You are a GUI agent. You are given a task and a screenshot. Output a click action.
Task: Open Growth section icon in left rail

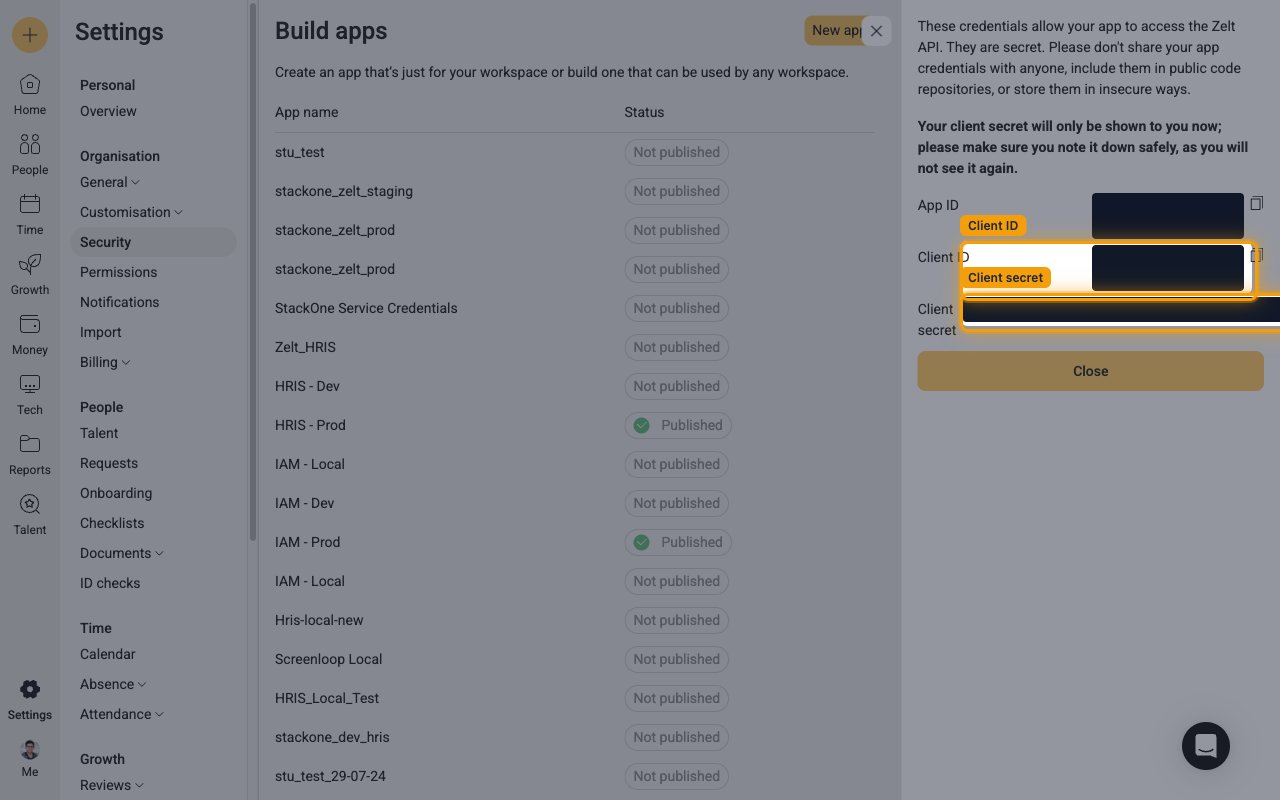tap(30, 275)
